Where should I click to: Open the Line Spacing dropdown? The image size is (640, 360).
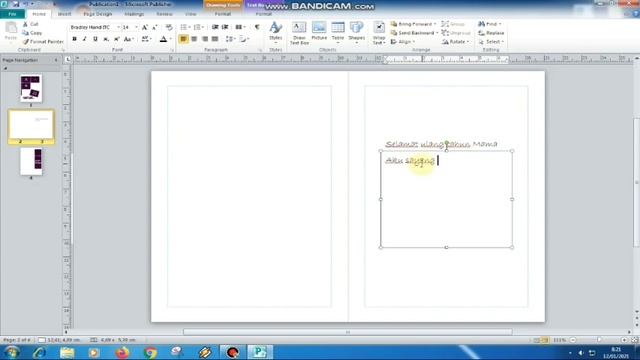pos(231,39)
